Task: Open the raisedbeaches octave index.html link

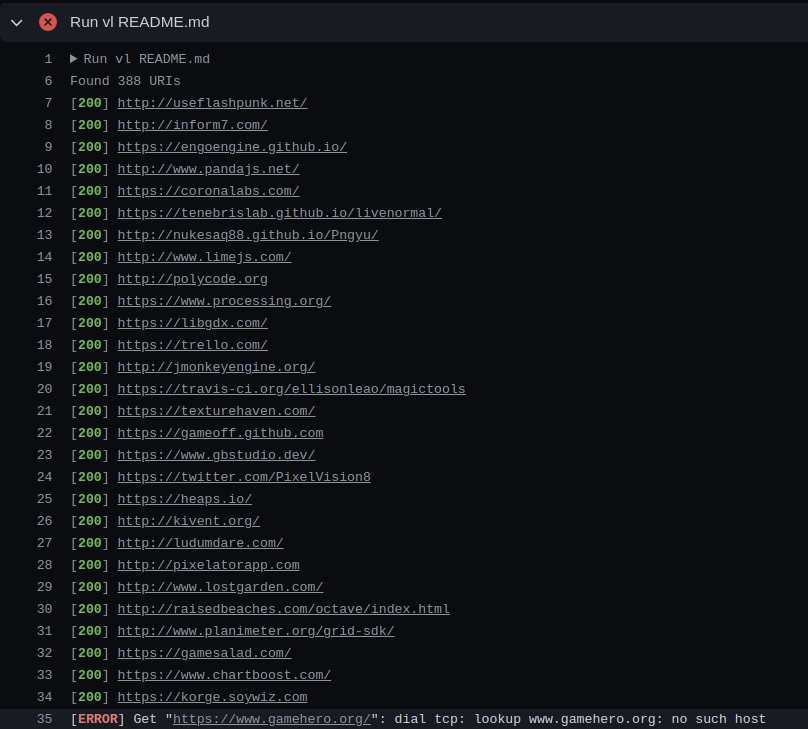Action: (x=283, y=609)
